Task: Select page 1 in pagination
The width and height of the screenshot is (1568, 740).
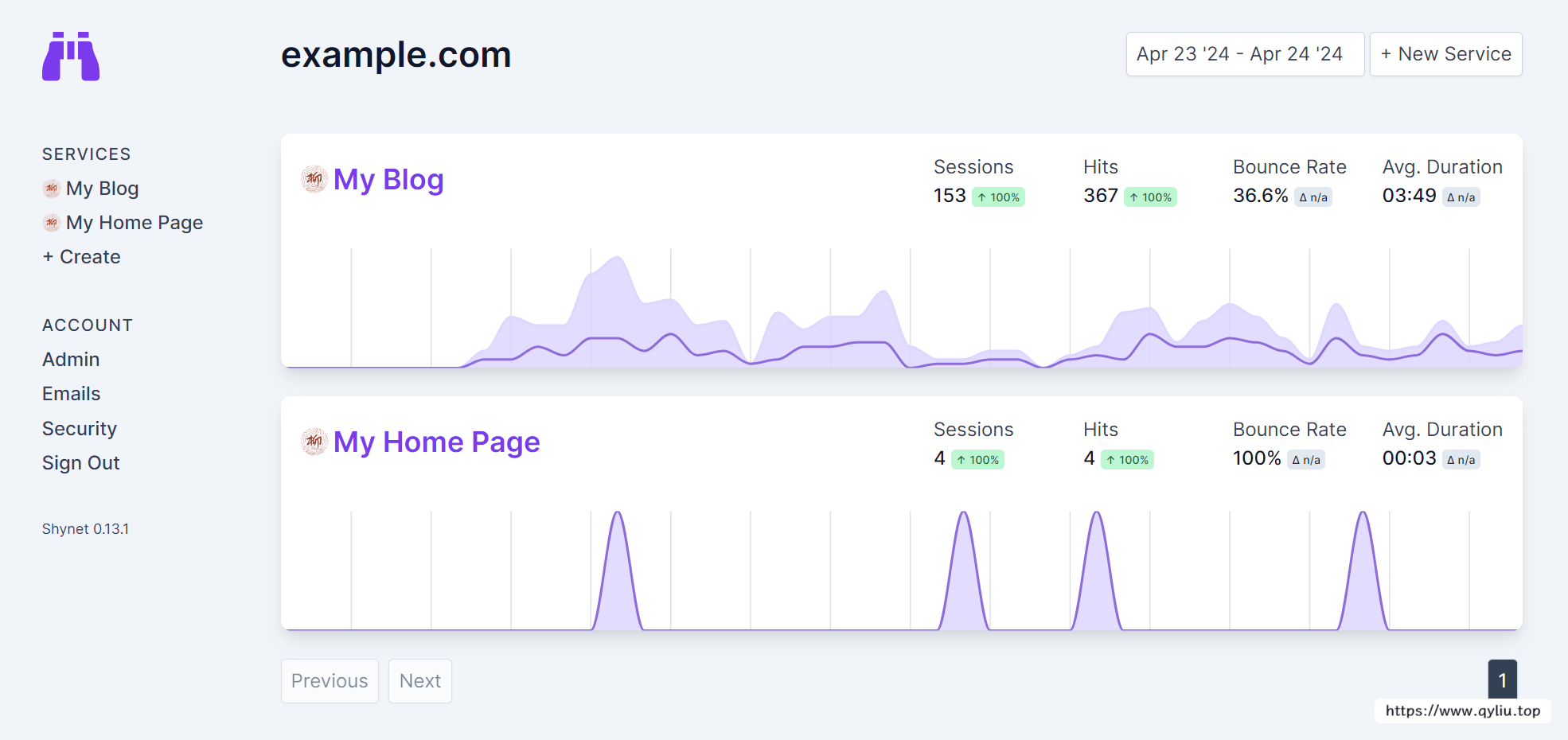Action: tap(1502, 680)
